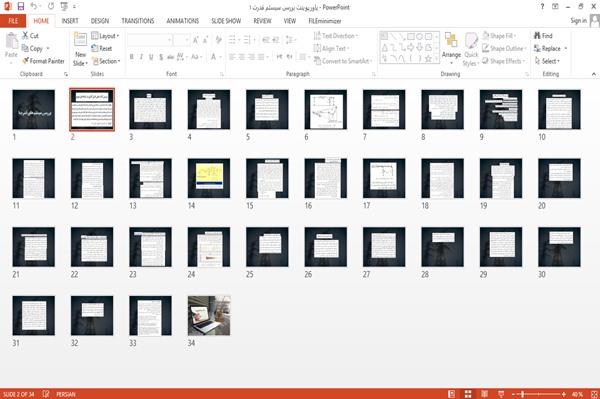The image size is (600, 399).
Task: Open the Shape Fill dropdown
Action: [x=499, y=36]
